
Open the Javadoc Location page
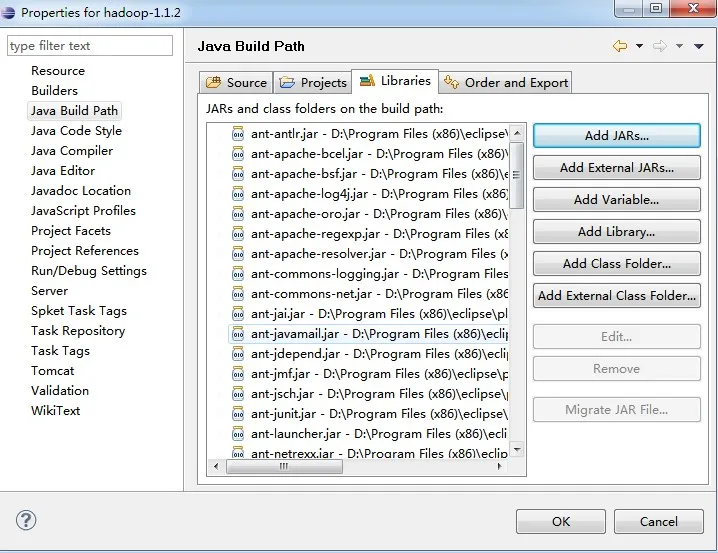coord(81,190)
